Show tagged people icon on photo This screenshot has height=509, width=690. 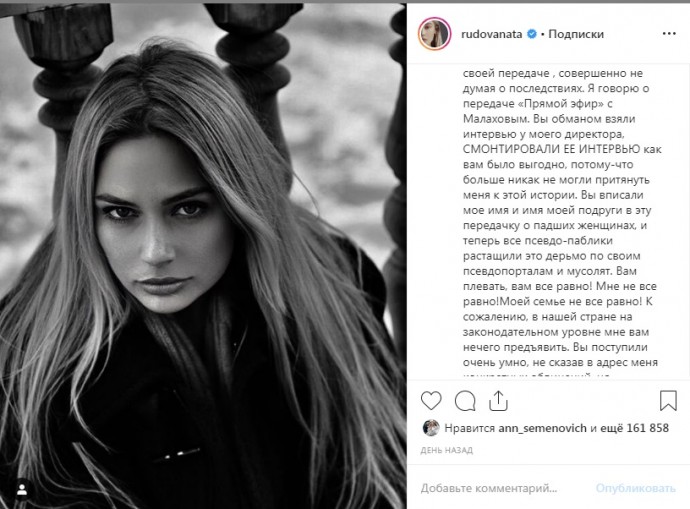tap(22, 490)
